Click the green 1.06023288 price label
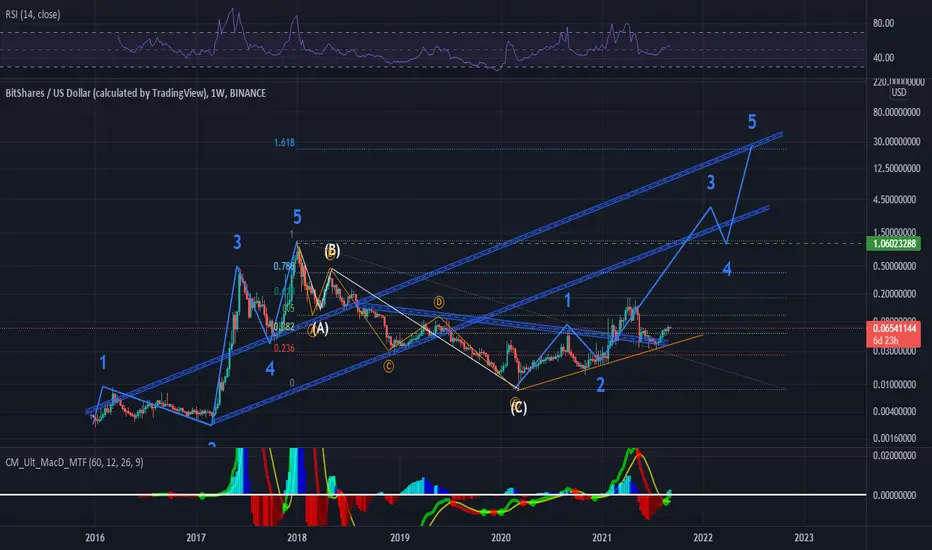 tap(894, 243)
